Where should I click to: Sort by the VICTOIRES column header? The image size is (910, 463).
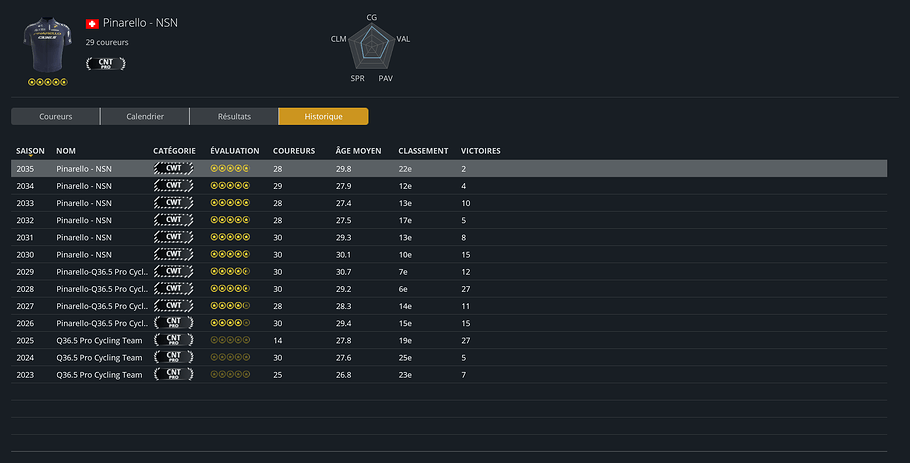click(x=481, y=151)
